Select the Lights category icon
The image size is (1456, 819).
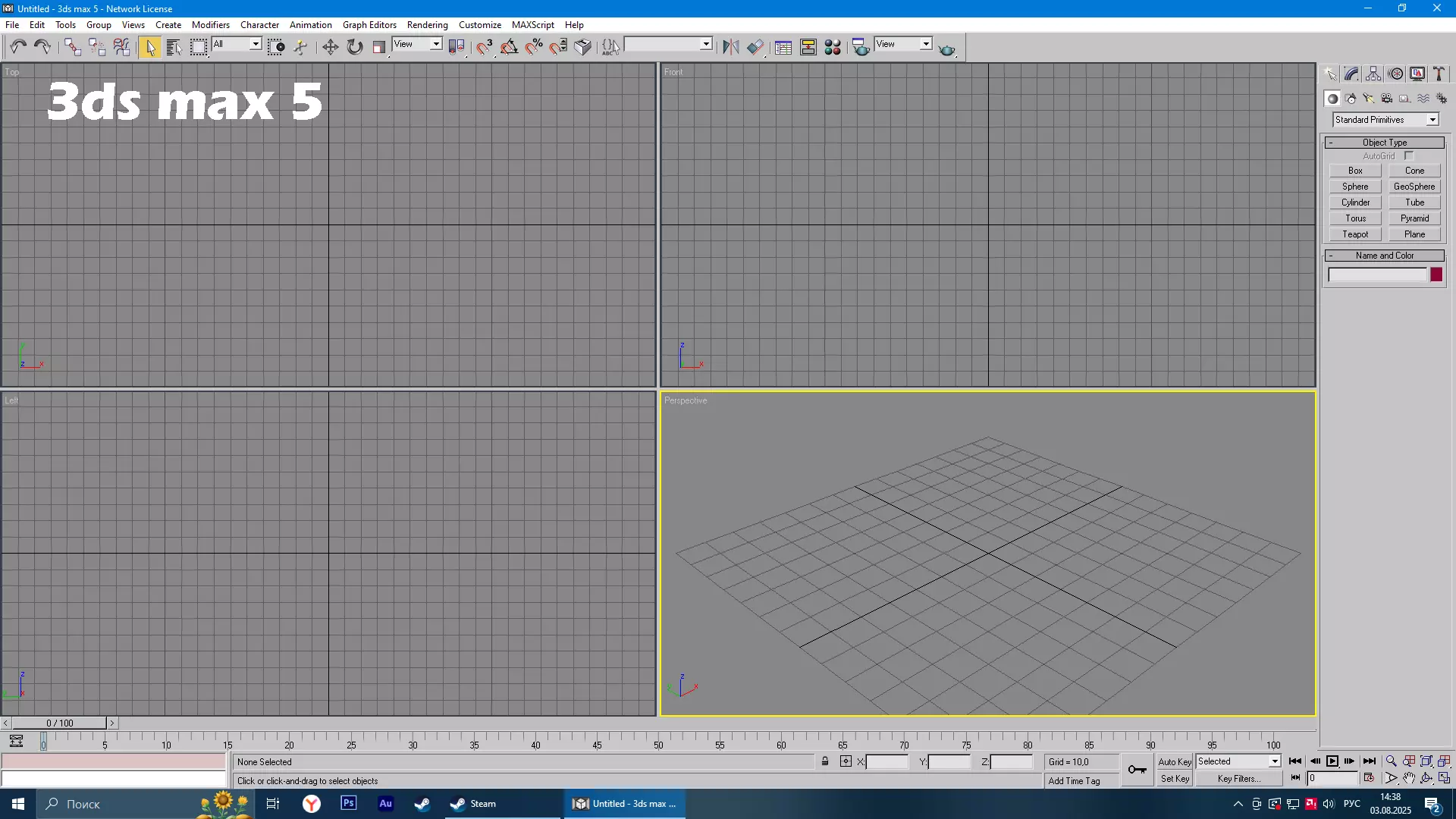coord(1369,99)
